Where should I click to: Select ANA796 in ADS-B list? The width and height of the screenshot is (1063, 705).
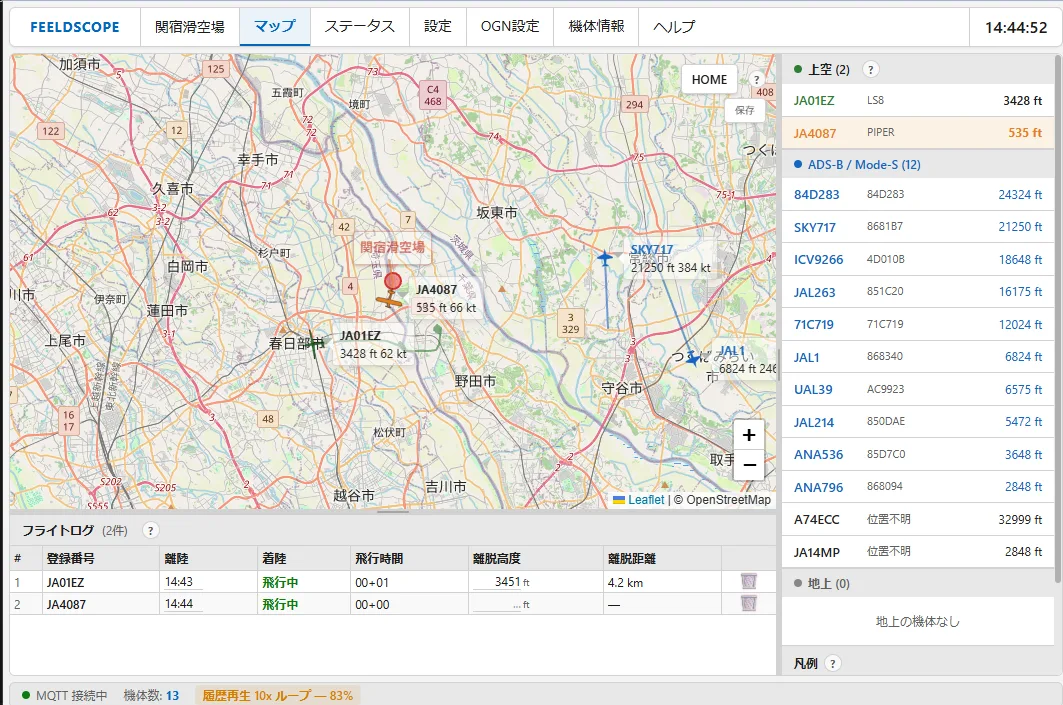point(918,487)
